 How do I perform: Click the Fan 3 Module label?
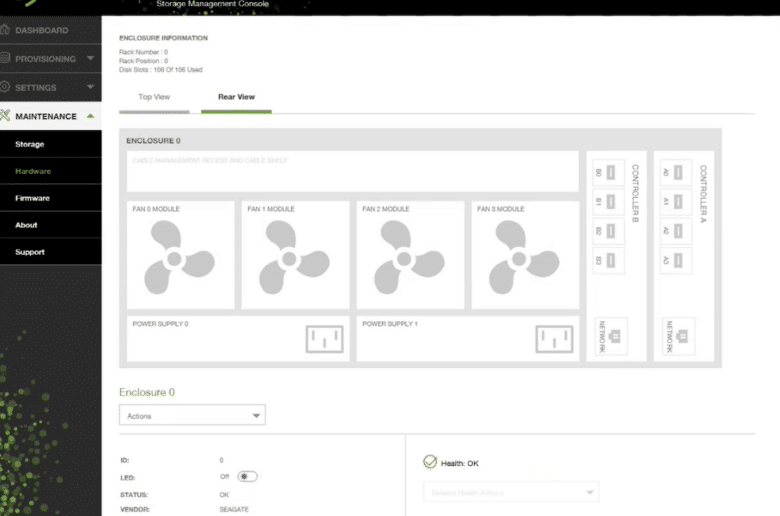(x=500, y=209)
